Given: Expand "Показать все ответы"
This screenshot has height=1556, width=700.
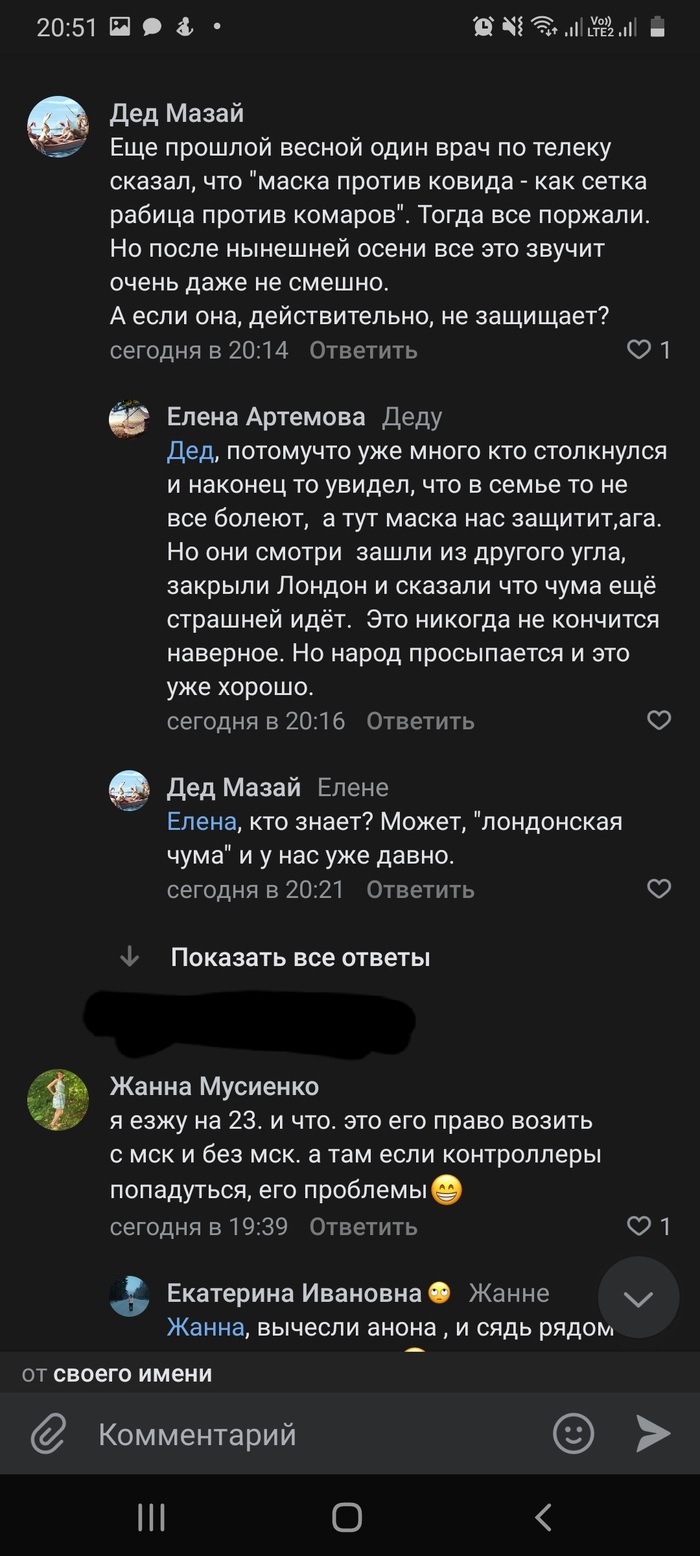Looking at the screenshot, I should (x=300, y=957).
